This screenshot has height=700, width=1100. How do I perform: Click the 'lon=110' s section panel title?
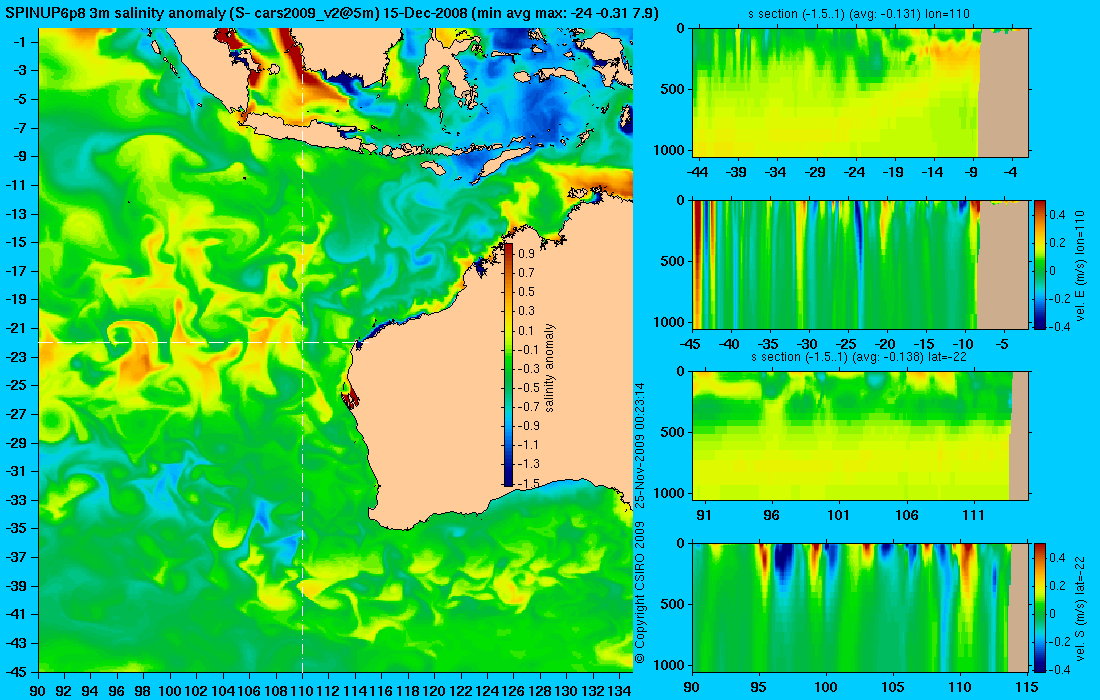click(x=860, y=14)
